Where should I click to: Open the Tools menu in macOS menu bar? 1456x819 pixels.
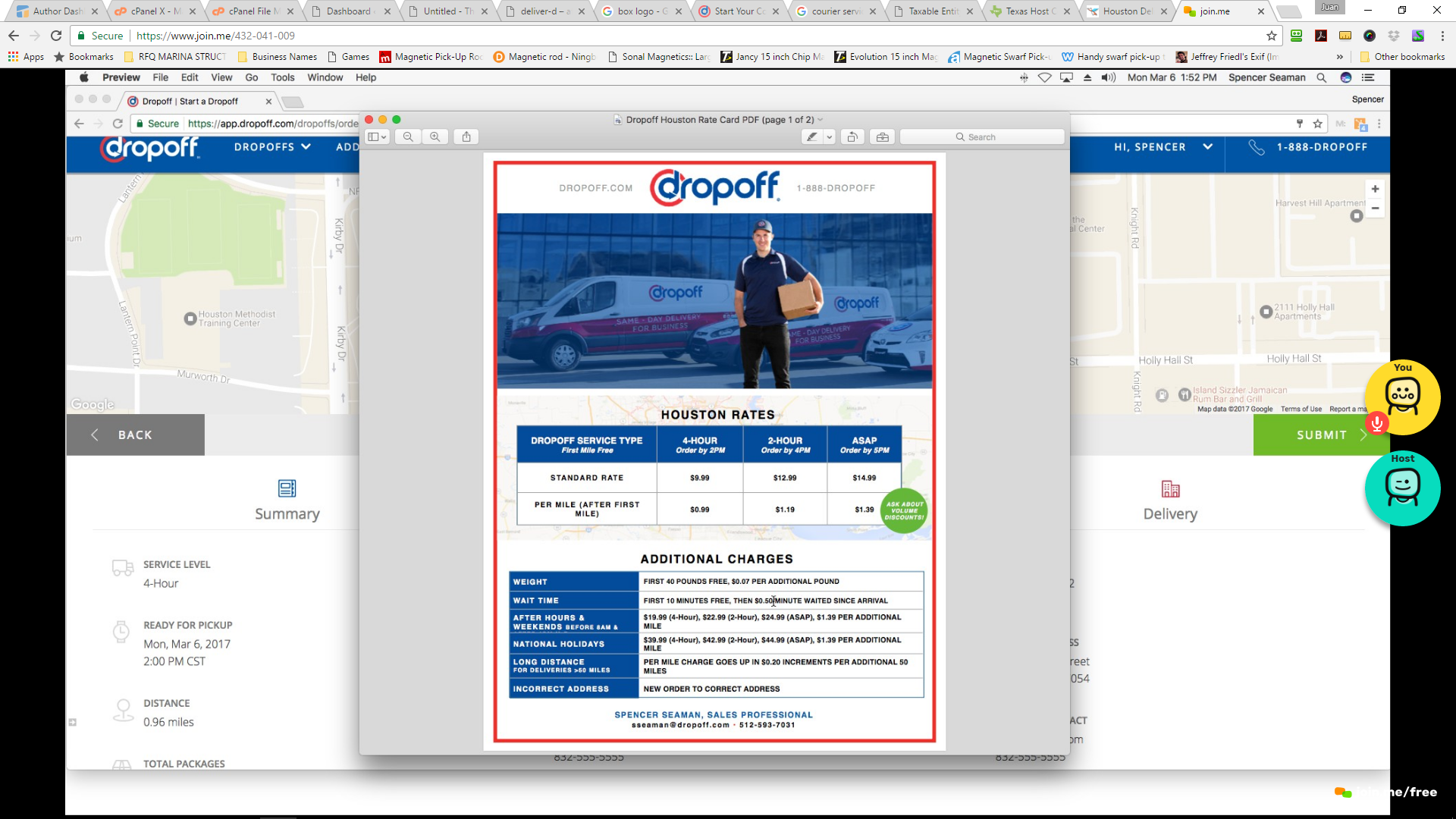click(283, 77)
